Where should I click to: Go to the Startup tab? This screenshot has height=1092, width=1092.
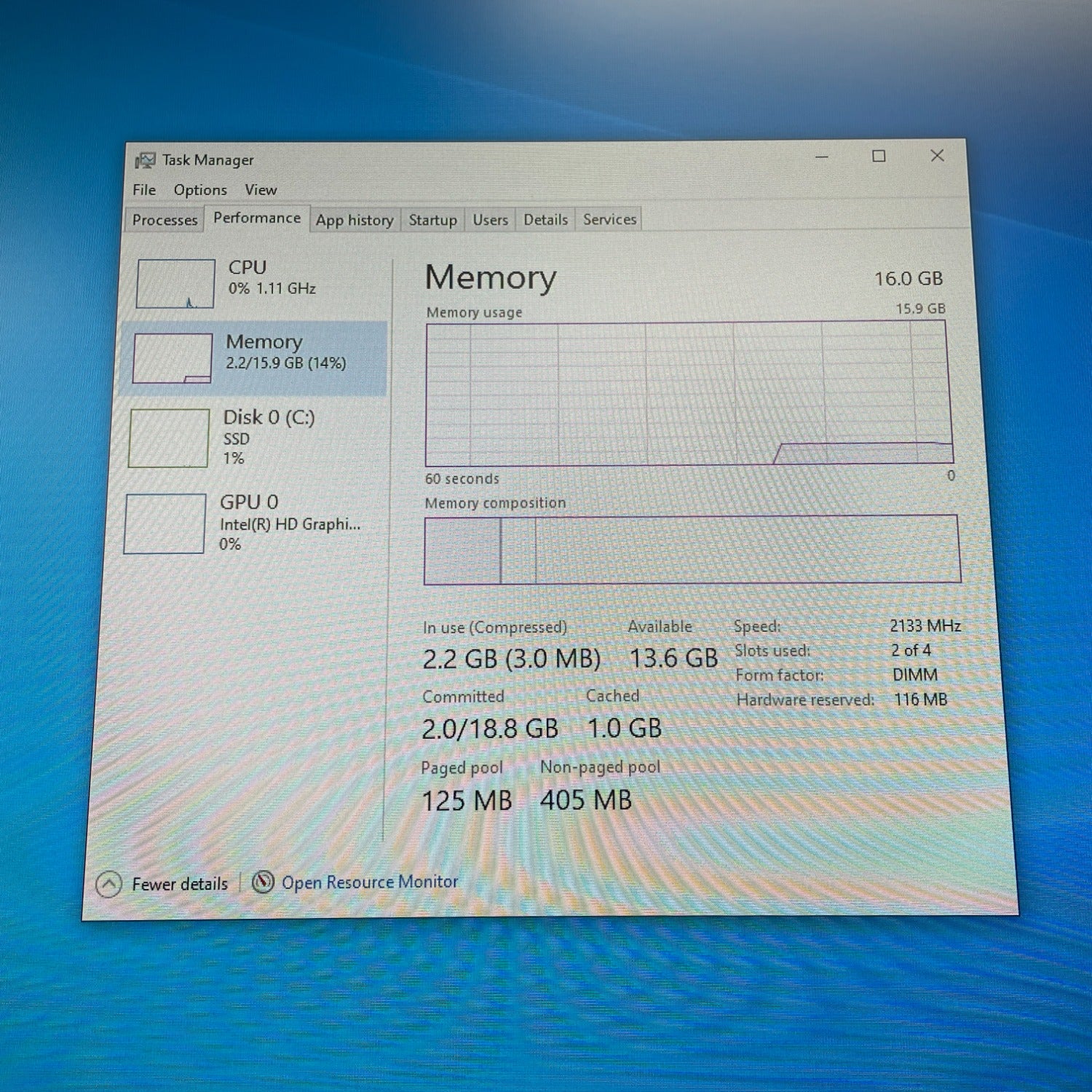pos(432,220)
